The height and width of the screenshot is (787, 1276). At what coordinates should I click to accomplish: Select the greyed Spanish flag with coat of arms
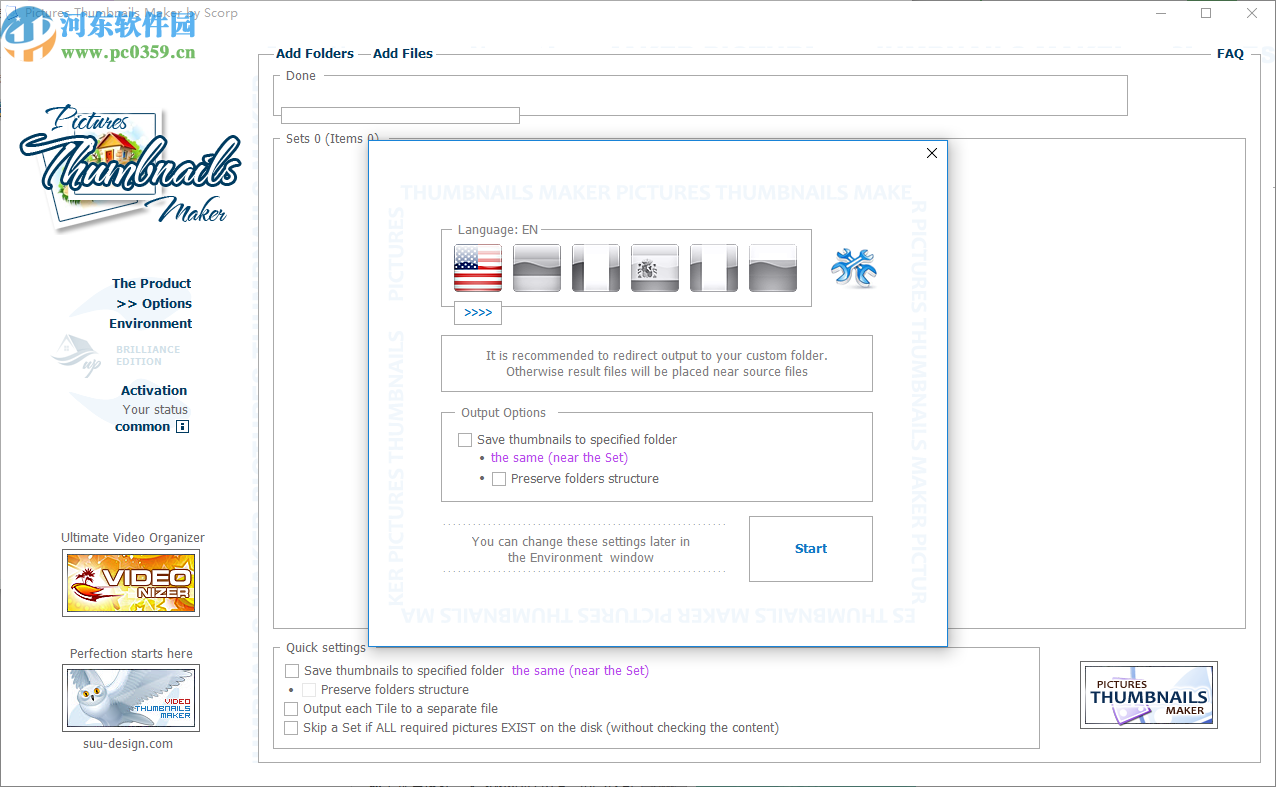(x=655, y=268)
